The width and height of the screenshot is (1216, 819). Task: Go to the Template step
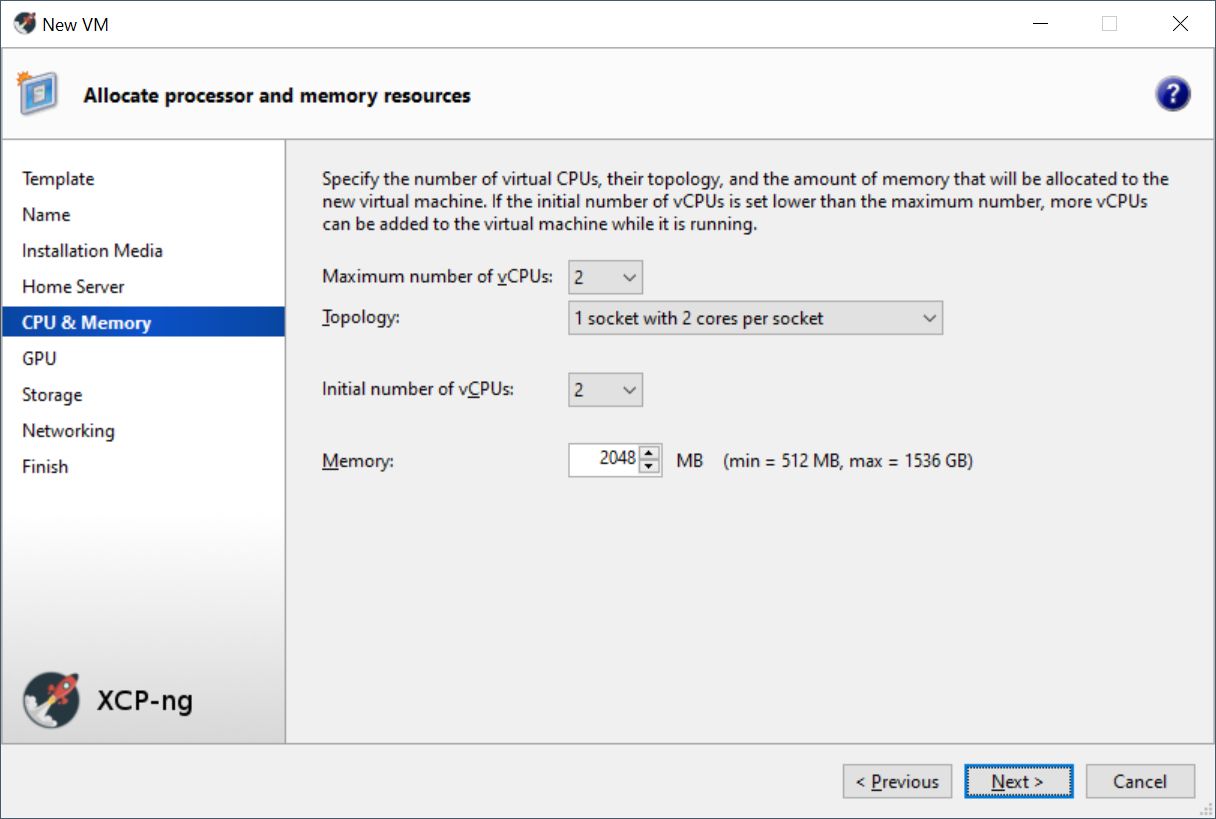(x=58, y=179)
